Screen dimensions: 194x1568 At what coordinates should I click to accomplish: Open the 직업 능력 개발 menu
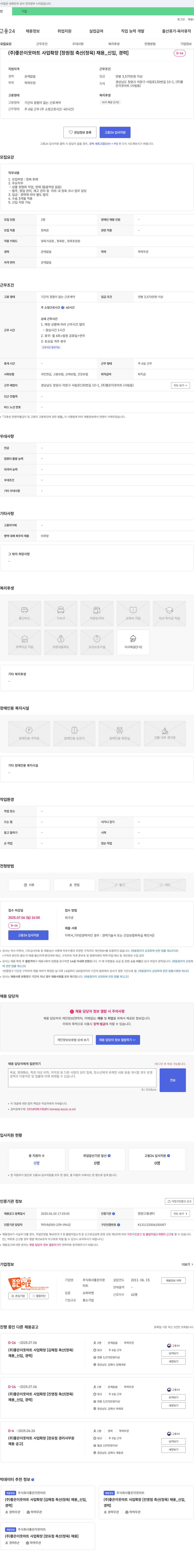(133, 31)
